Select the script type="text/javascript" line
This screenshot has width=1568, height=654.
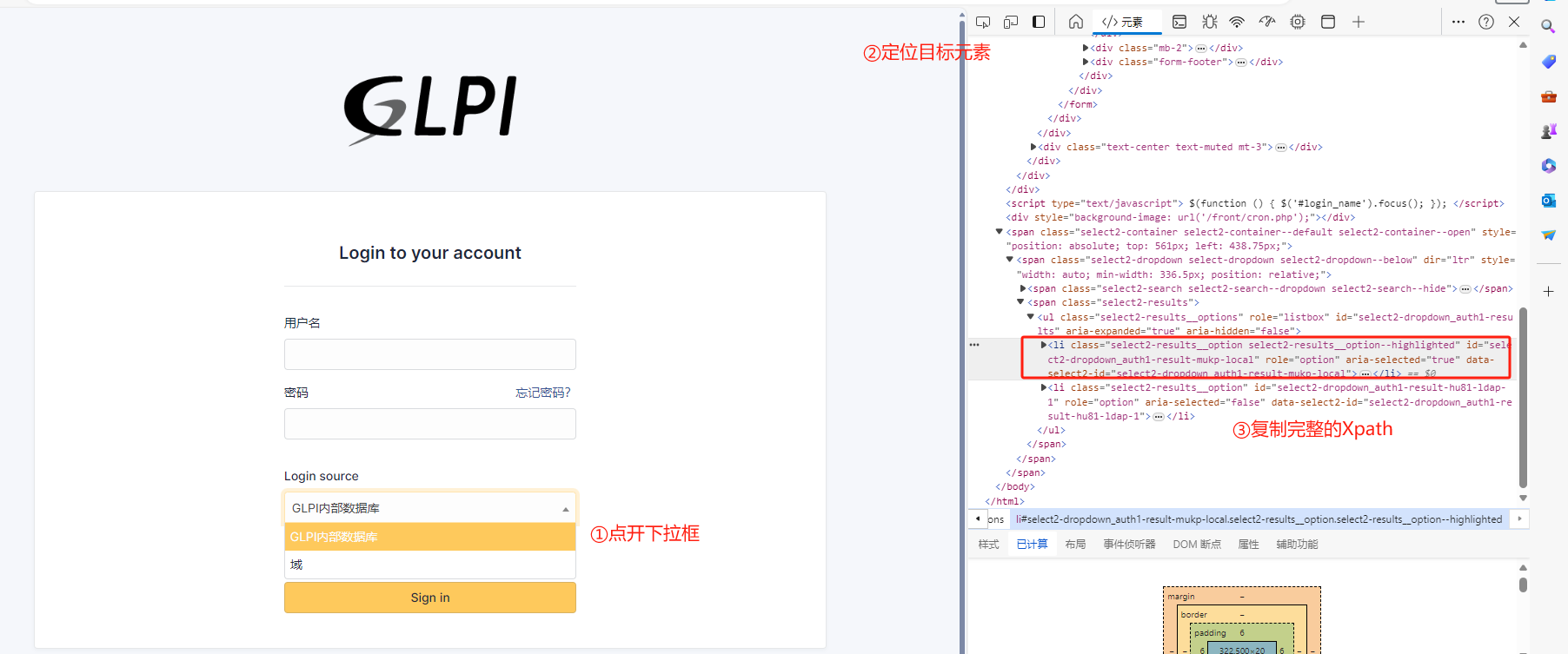coord(1255,203)
